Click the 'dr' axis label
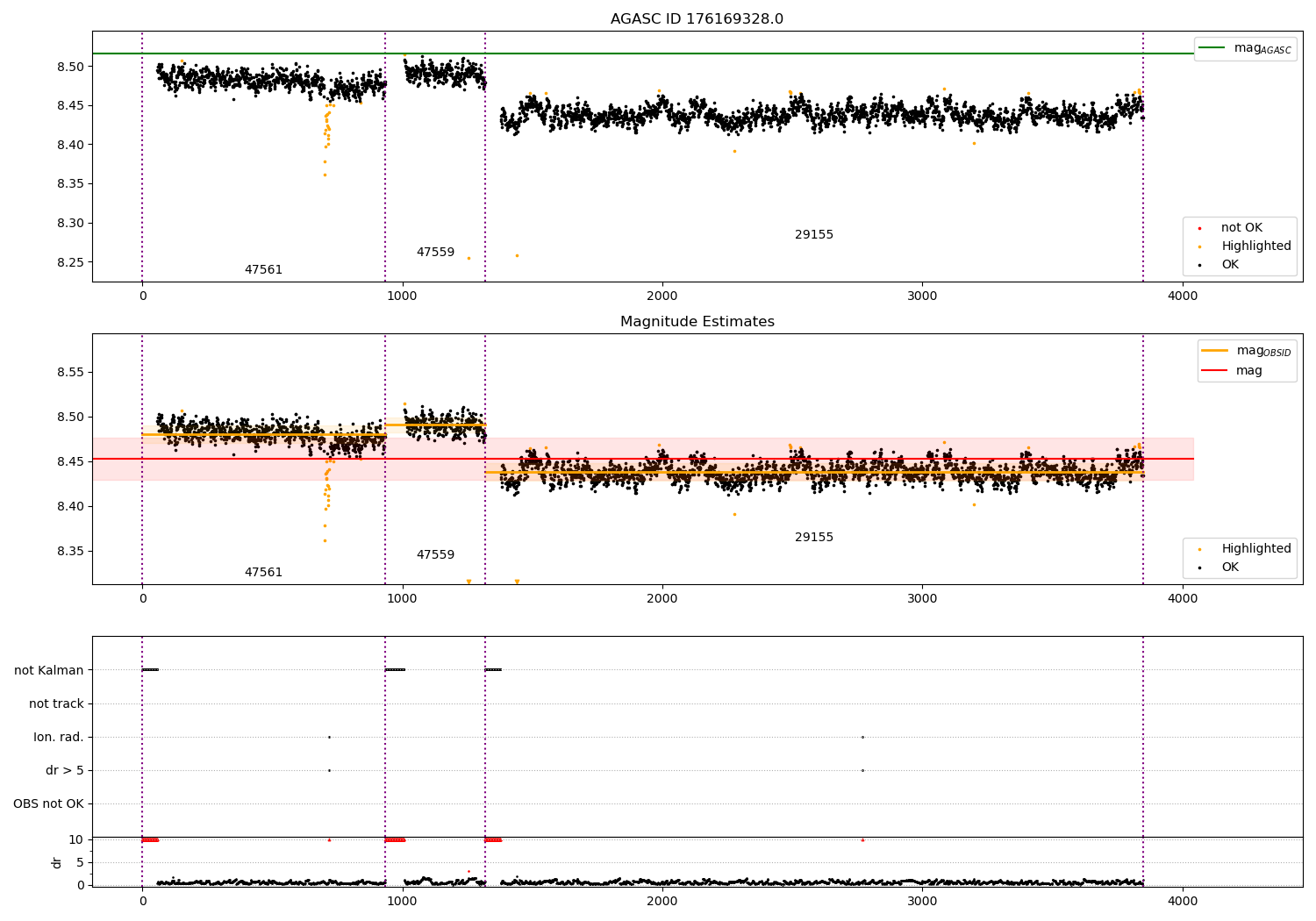Viewport: 1316px width, 921px height. coord(57,862)
